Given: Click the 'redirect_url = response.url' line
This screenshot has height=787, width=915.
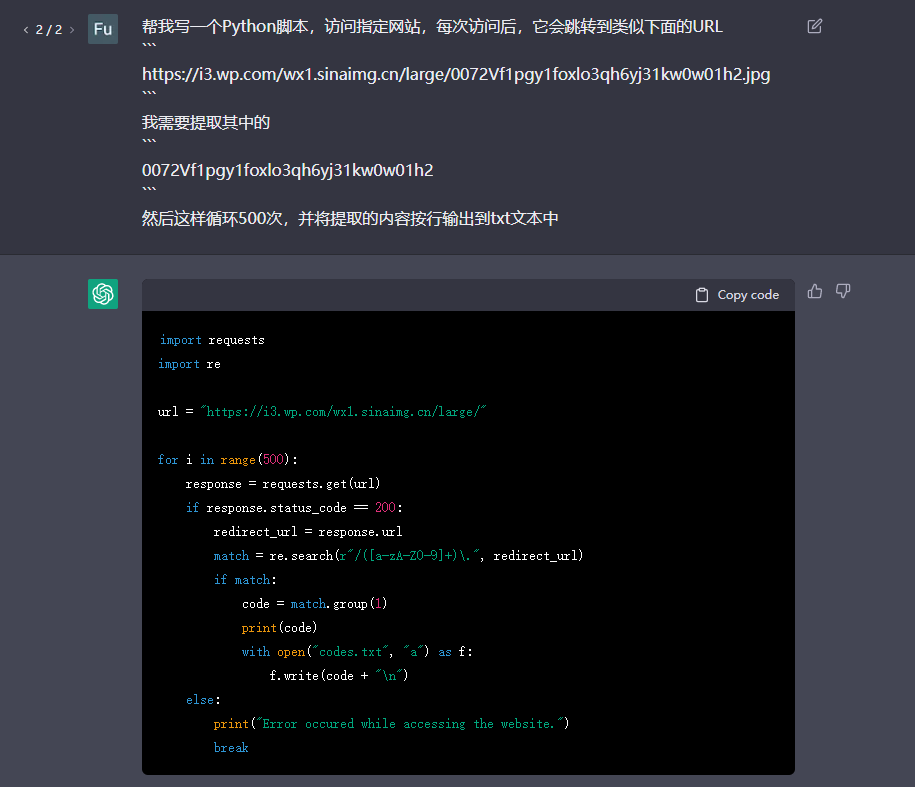Looking at the screenshot, I should pyautogui.click(x=308, y=531).
